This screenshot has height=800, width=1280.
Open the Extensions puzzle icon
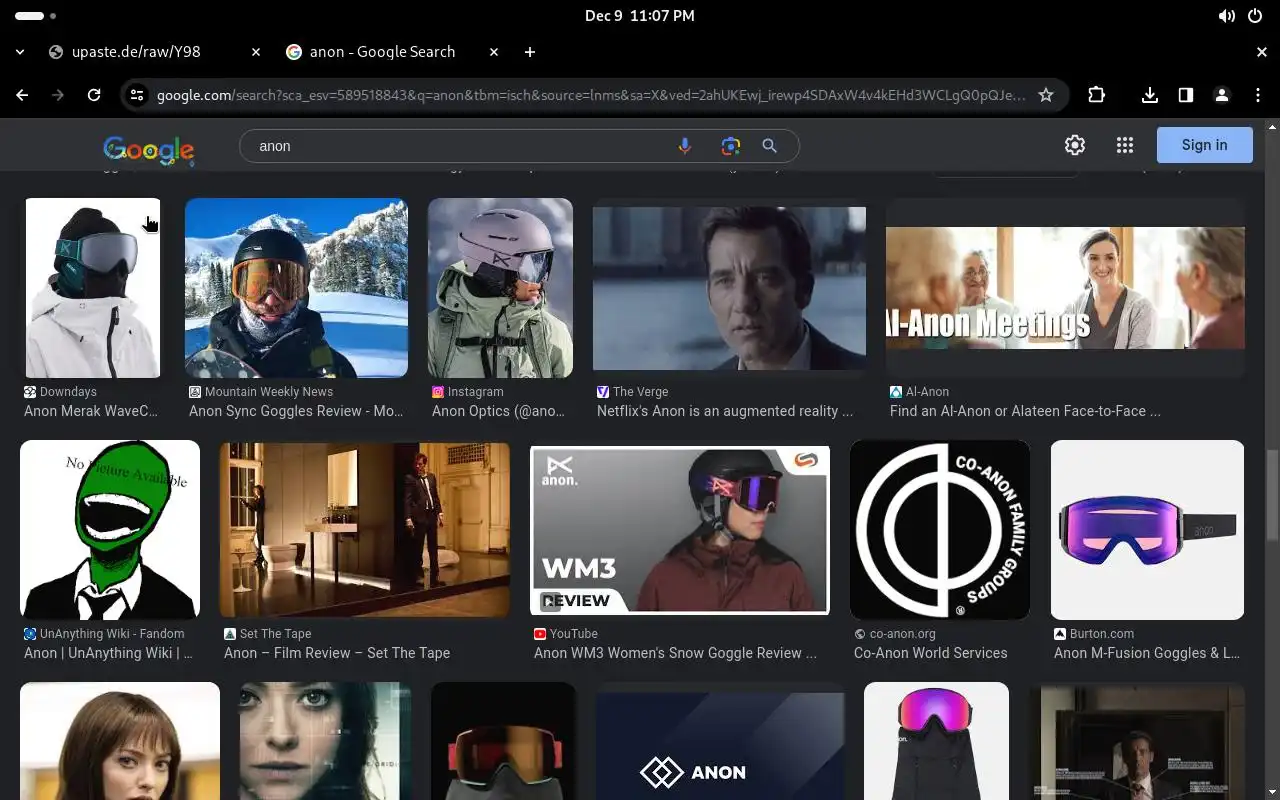[1097, 95]
